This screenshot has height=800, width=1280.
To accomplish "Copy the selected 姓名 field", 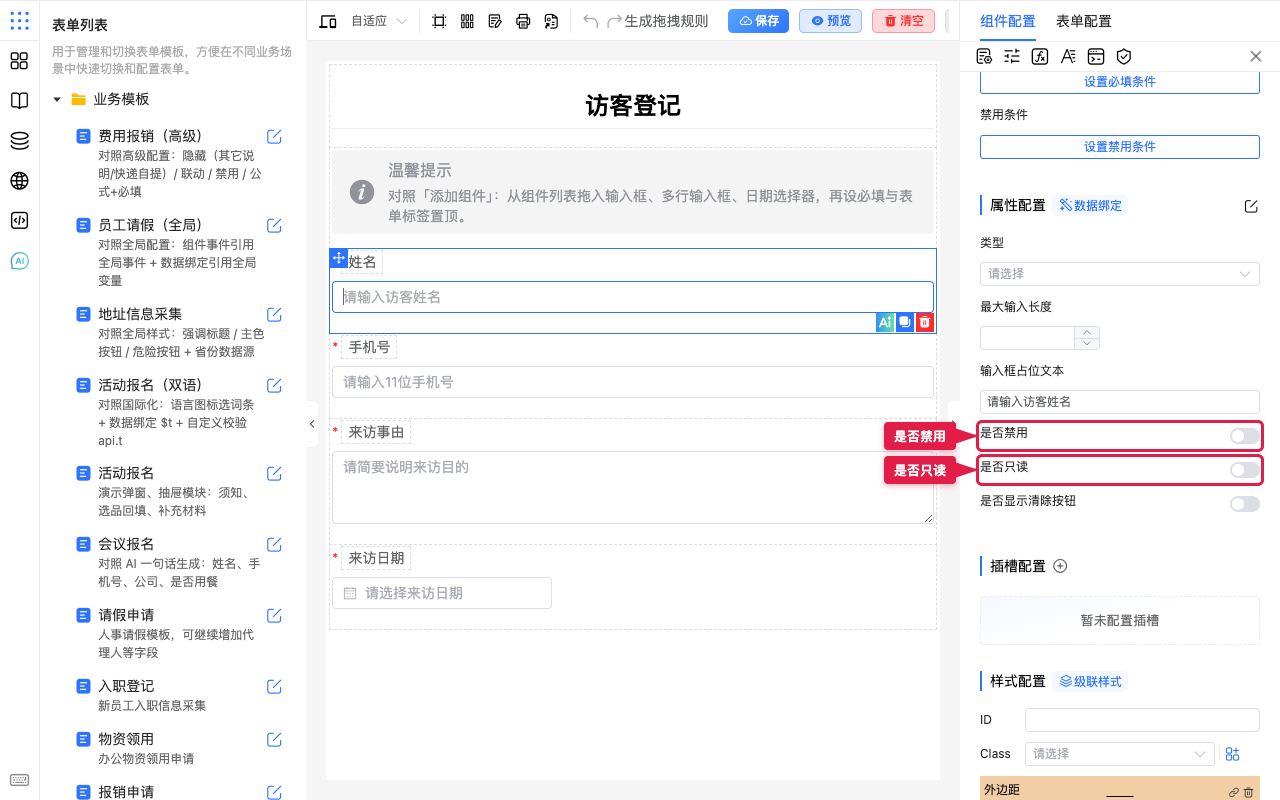I will [x=905, y=322].
